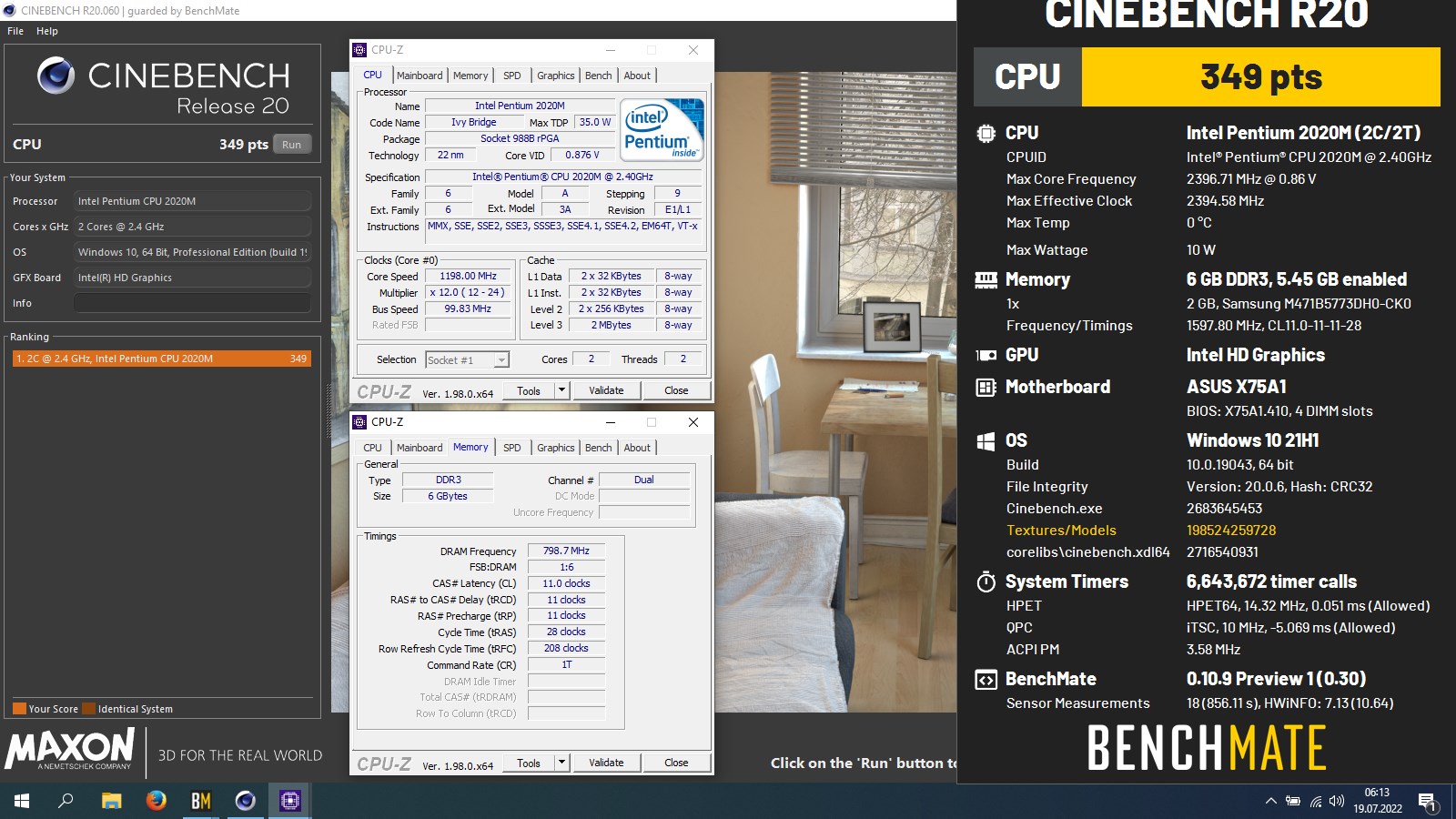
Task: Click Multiplier value x 12.0
Action: 468,293
